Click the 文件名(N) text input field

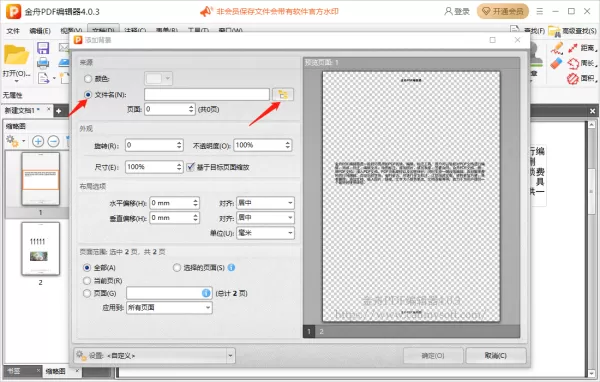pyautogui.click(x=207, y=95)
